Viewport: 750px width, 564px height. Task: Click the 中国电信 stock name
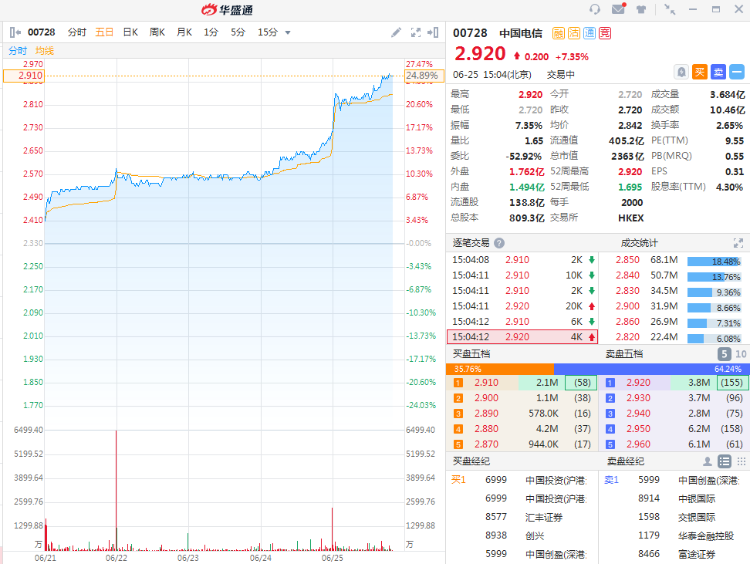coord(521,33)
